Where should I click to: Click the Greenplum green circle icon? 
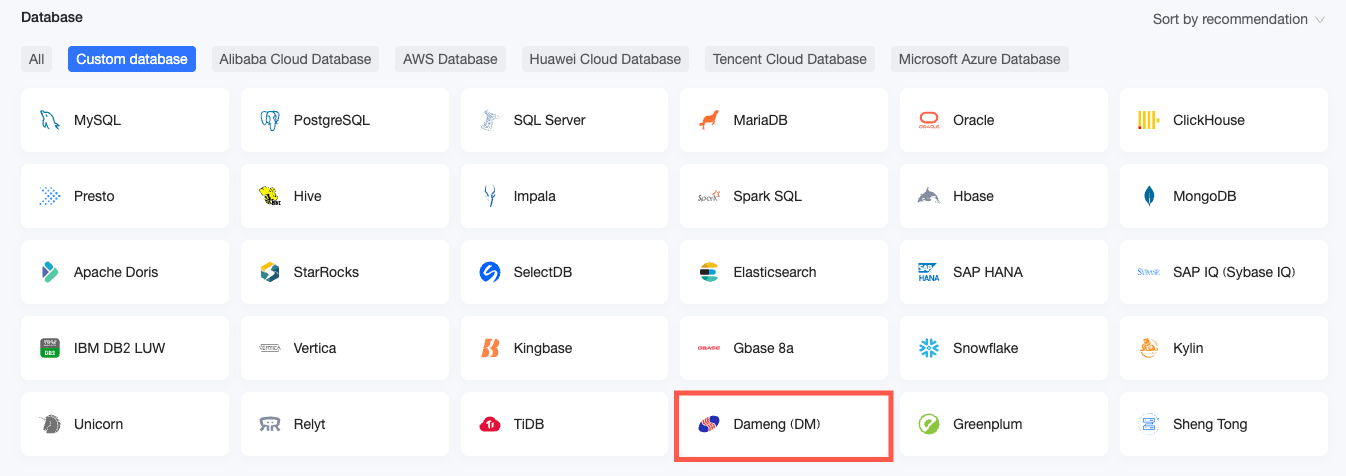pos(929,424)
